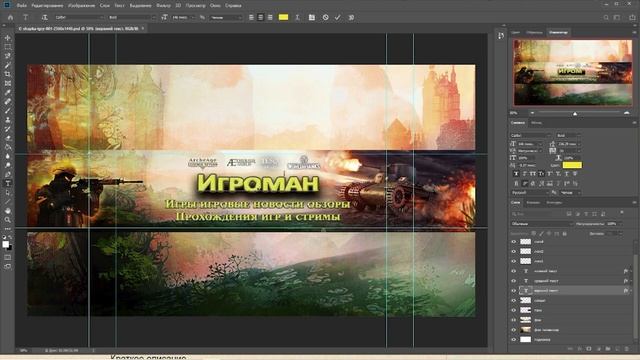
Task: Open the 'Фильтр' menu
Action: (x=164, y=6)
